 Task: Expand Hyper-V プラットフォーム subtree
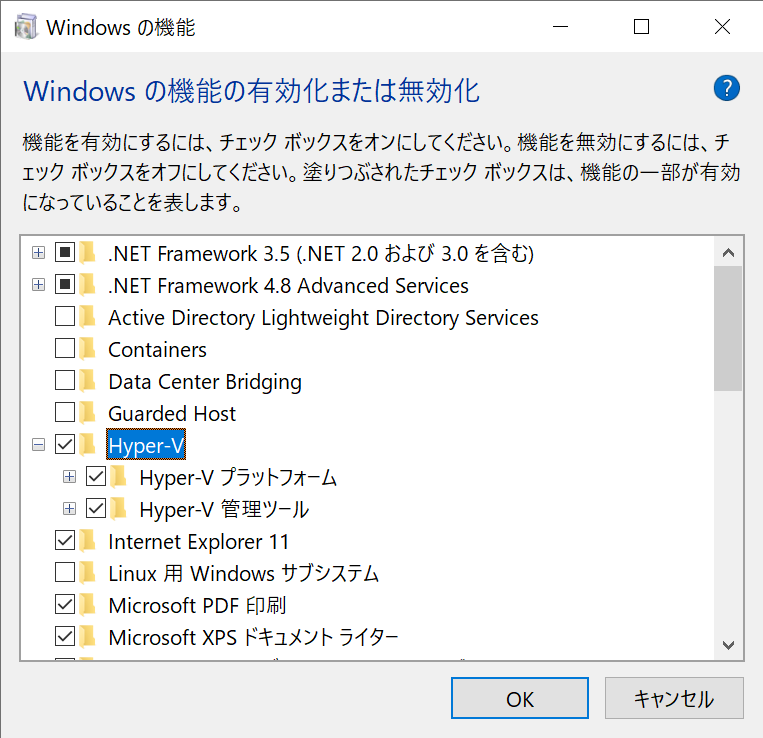tap(70, 477)
